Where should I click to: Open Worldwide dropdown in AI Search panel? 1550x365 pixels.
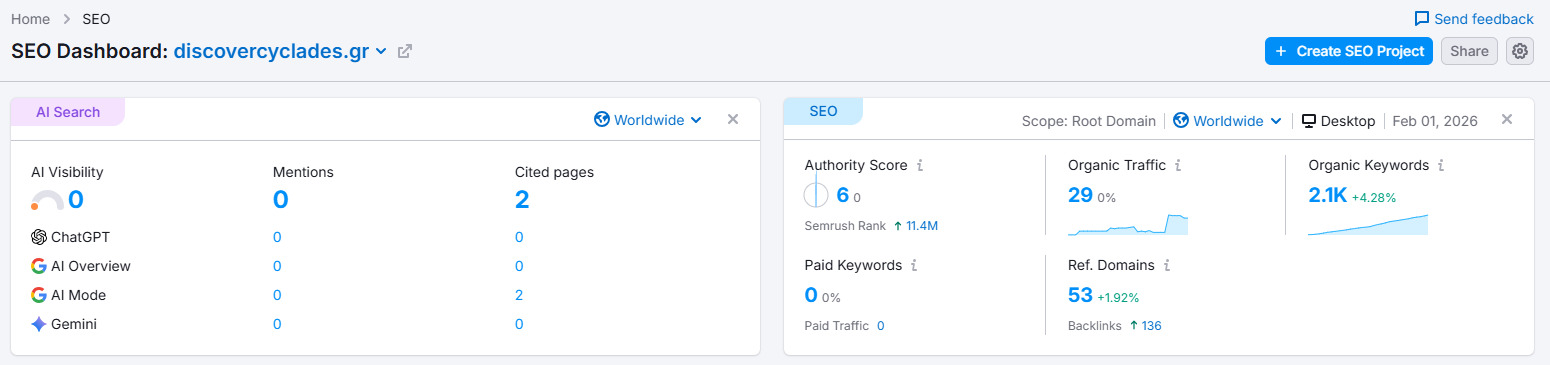pyautogui.click(x=648, y=120)
